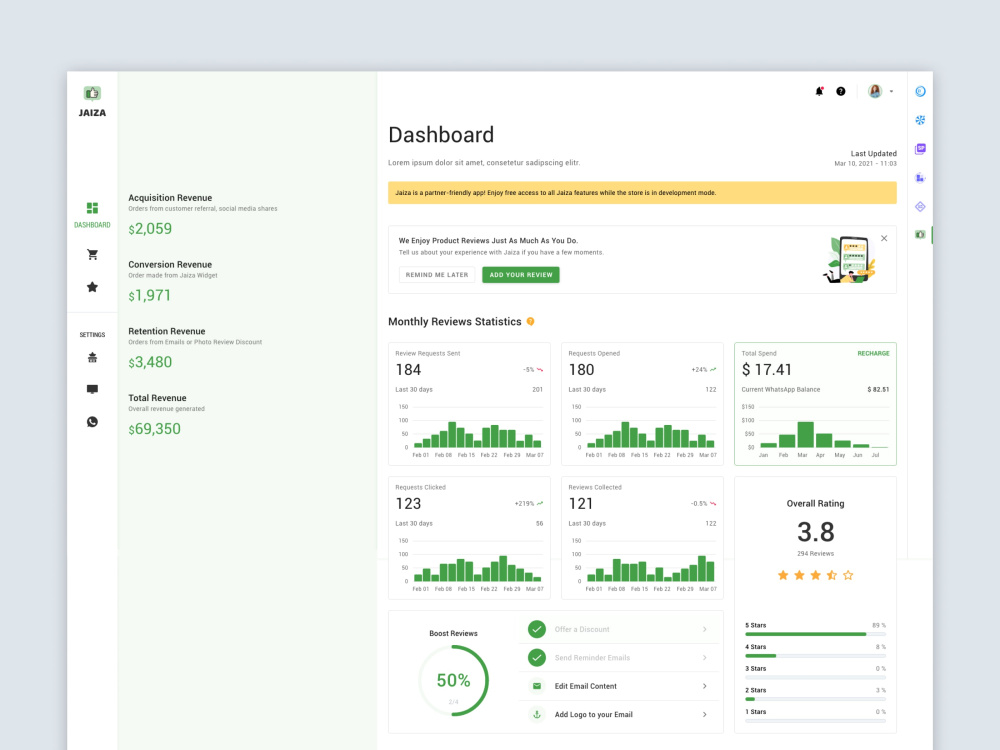The height and width of the screenshot is (750, 1000).
Task: Click the user avatar picture
Action: (x=875, y=91)
